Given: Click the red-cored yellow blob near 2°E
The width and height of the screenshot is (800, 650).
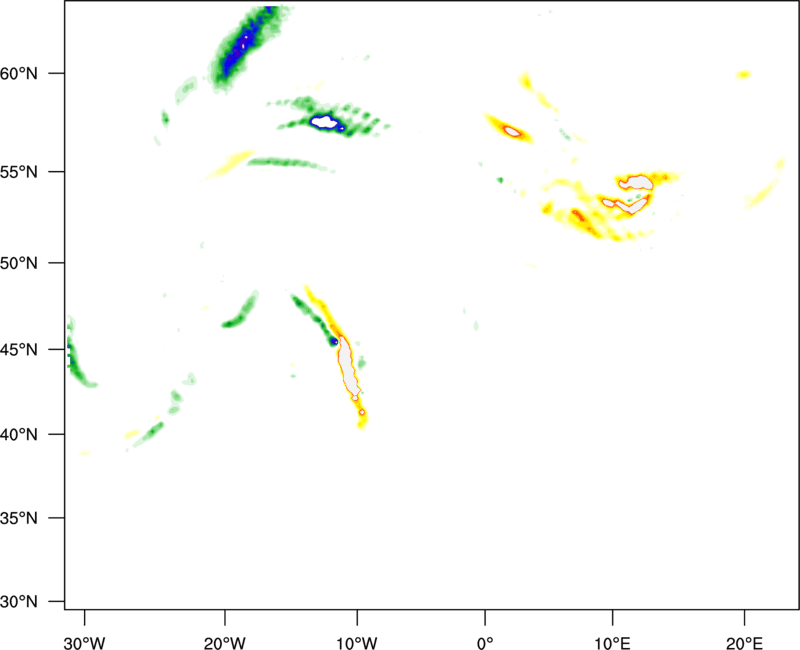Looking at the screenshot, I should [x=510, y=129].
